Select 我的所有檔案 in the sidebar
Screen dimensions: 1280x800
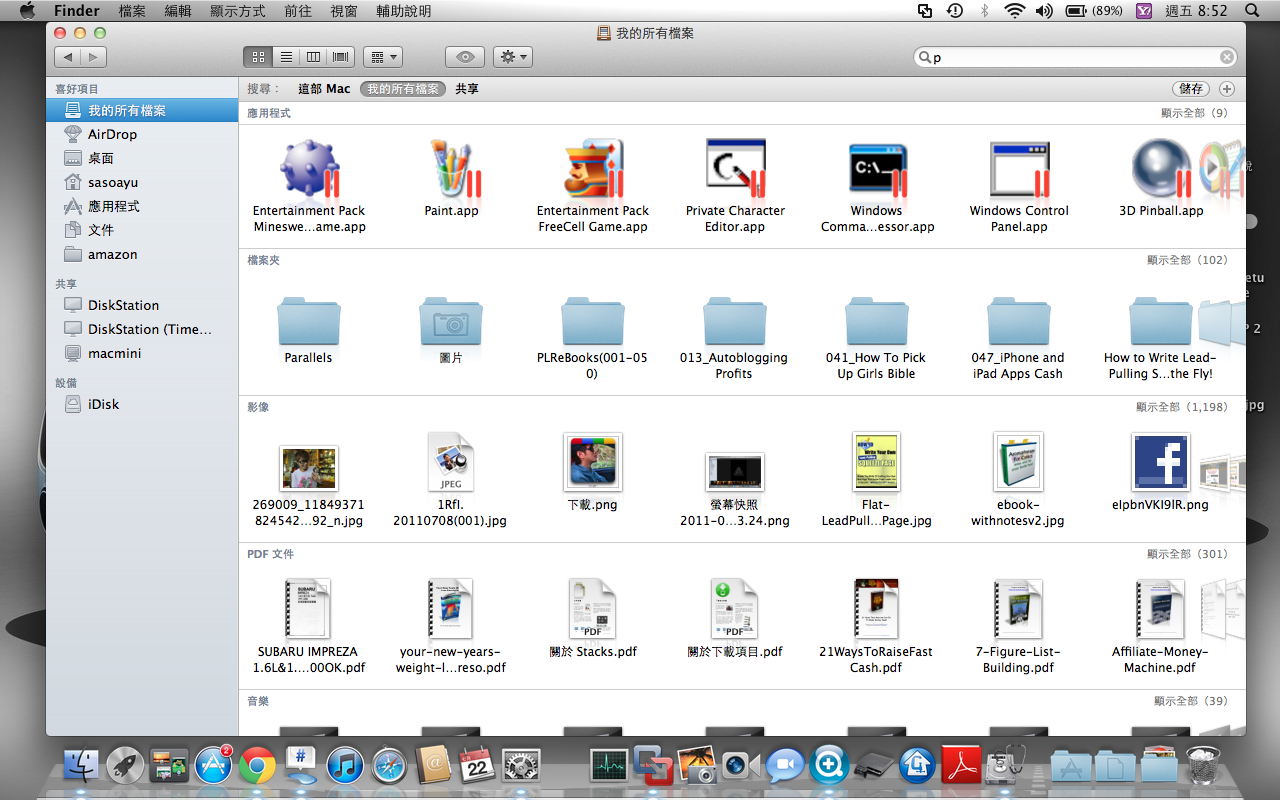click(142, 110)
